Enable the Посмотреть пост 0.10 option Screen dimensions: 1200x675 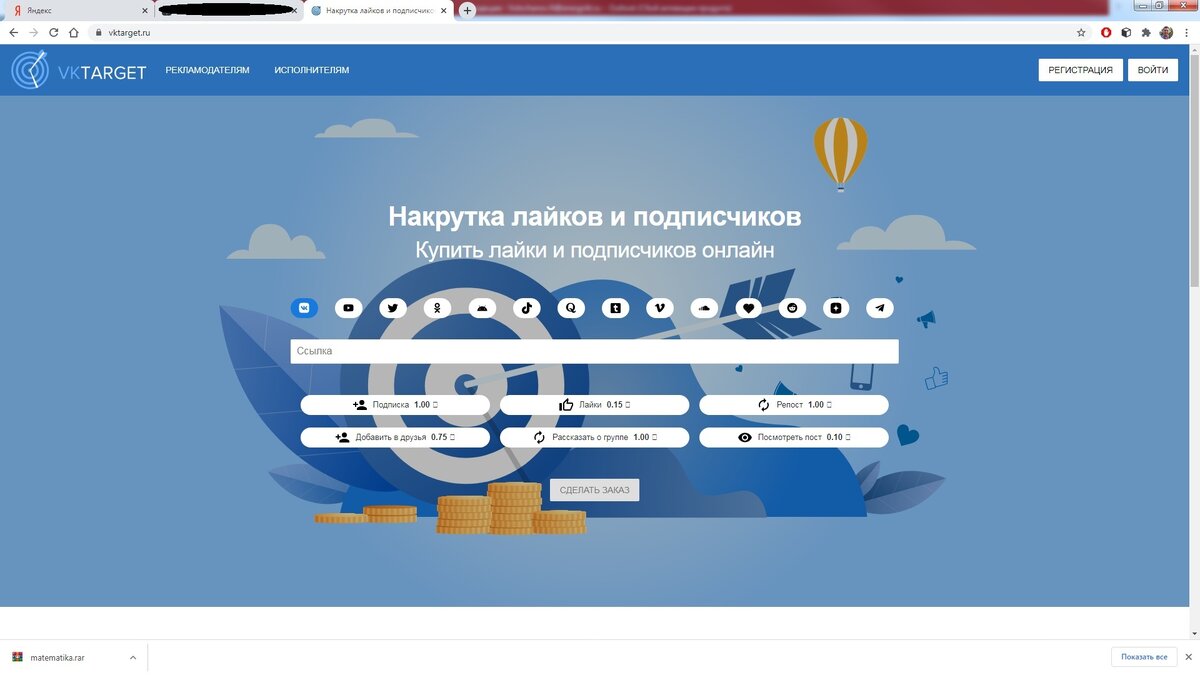(x=793, y=437)
